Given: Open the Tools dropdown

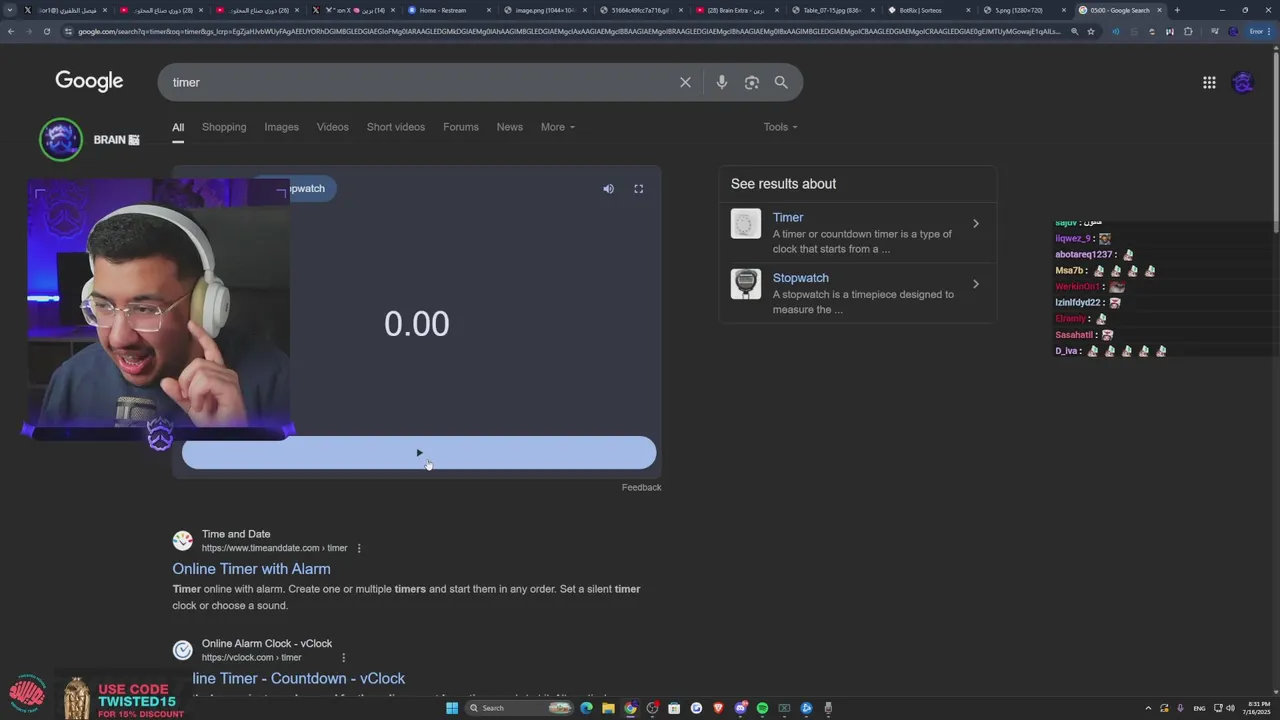Looking at the screenshot, I should pos(780,127).
